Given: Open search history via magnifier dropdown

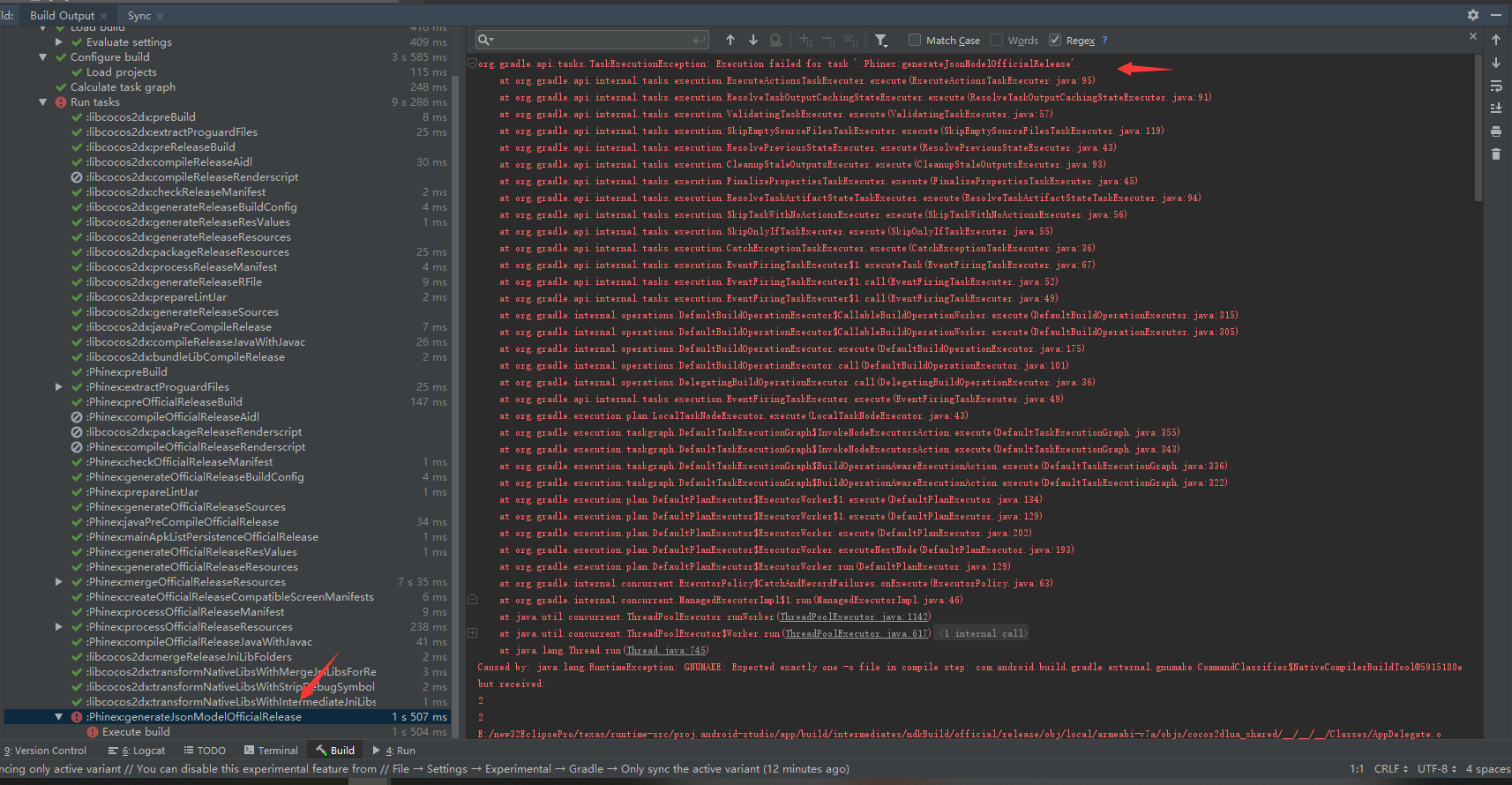Looking at the screenshot, I should click(x=485, y=40).
